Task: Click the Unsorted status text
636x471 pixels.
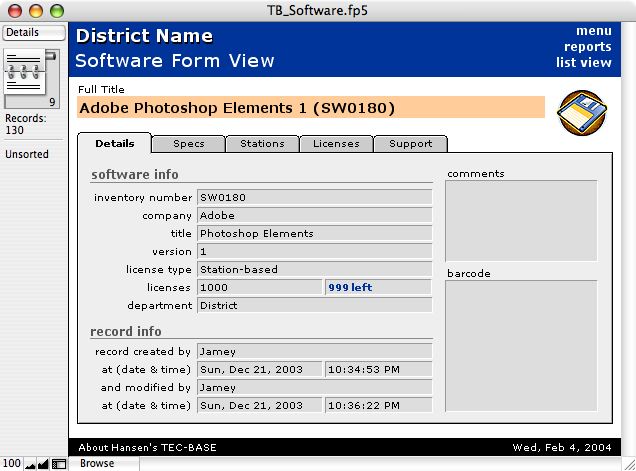Action: click(x=27, y=154)
